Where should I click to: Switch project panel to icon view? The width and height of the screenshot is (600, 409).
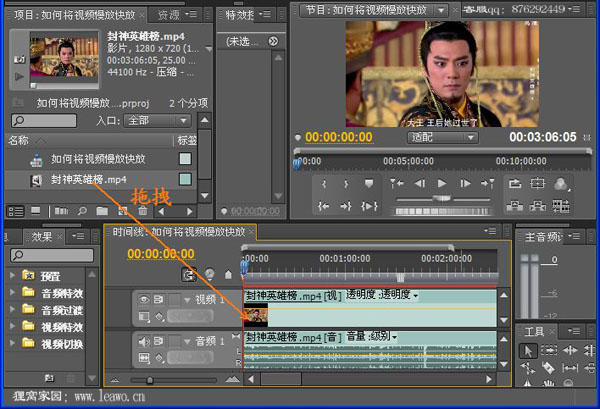click(x=36, y=211)
